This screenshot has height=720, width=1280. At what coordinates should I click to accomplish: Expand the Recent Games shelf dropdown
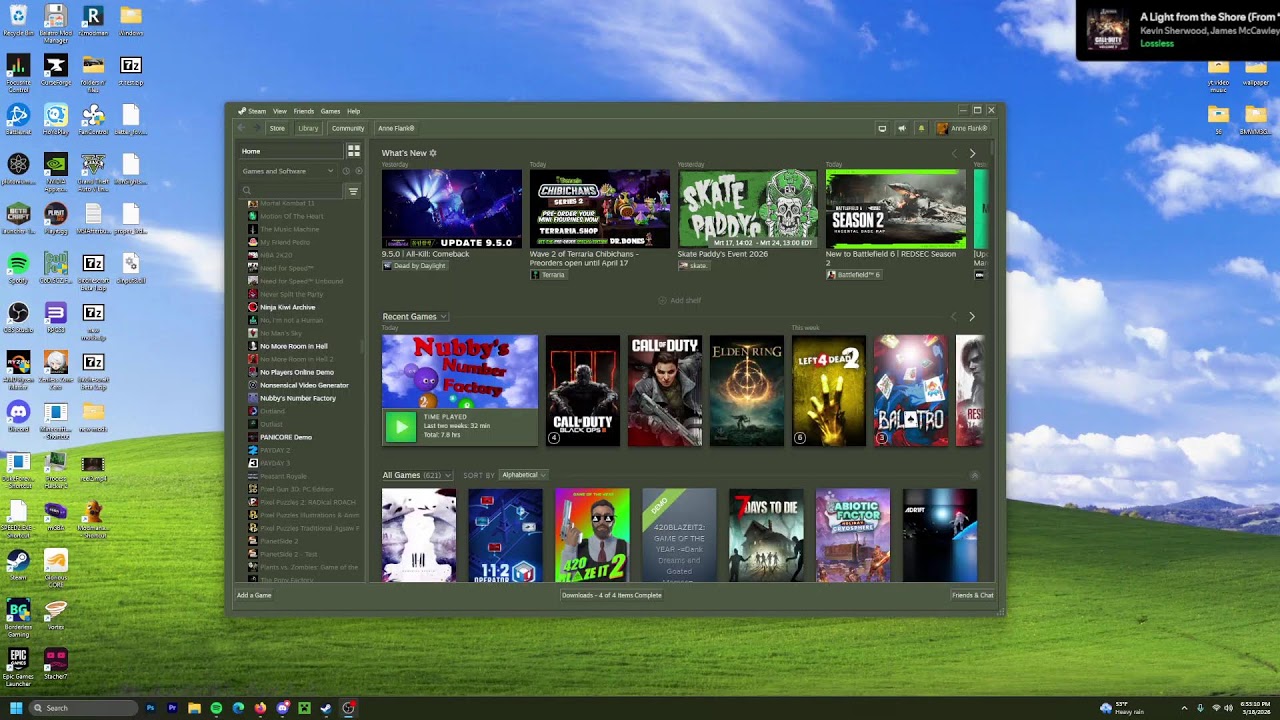[x=415, y=317]
